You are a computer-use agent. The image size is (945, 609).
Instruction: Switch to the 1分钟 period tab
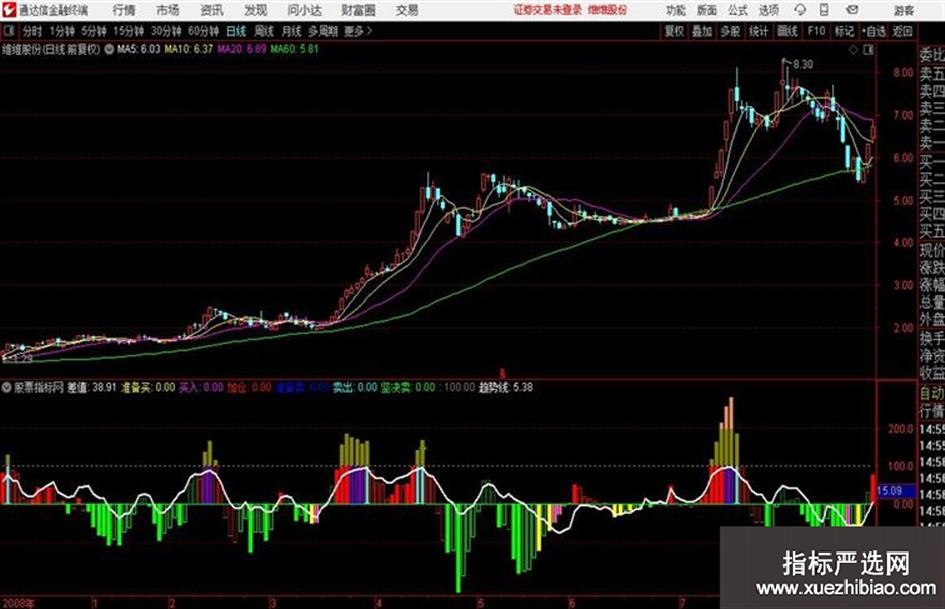point(61,31)
